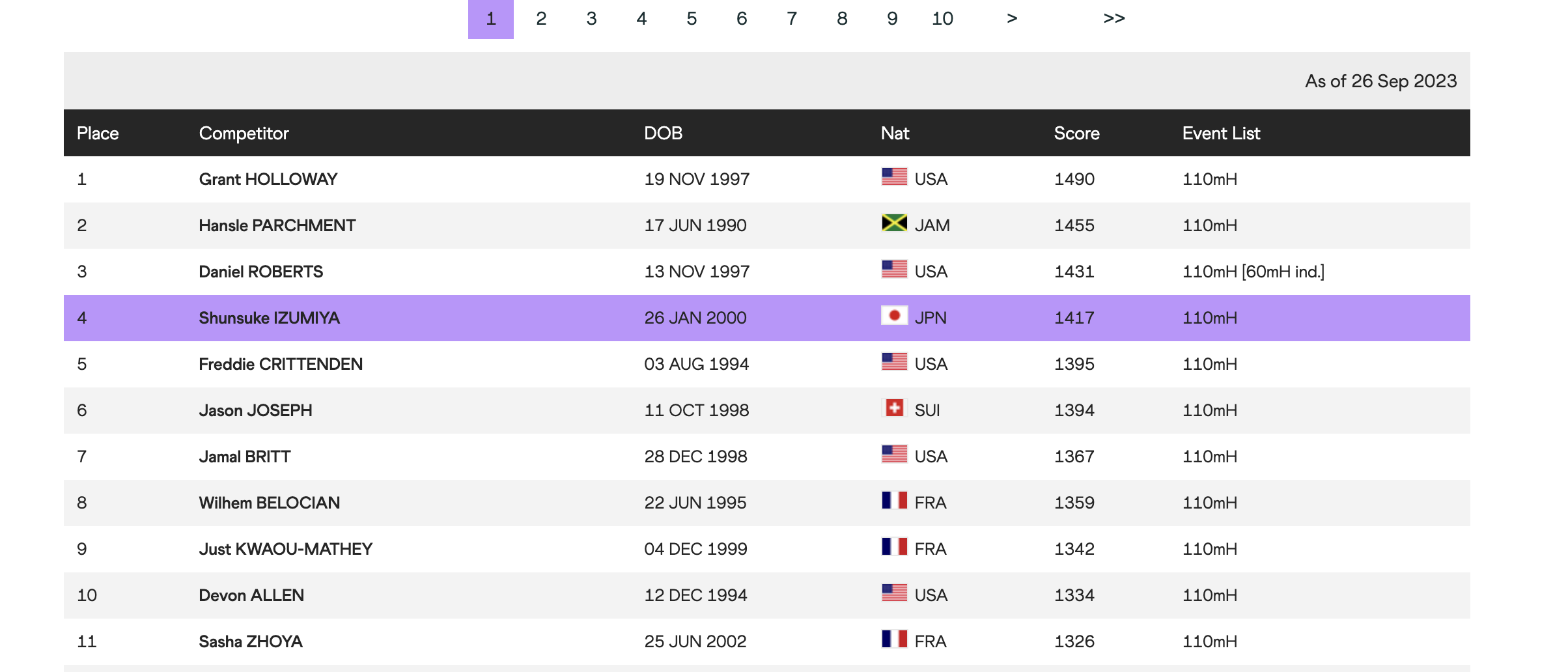The height and width of the screenshot is (672, 1568).
Task: Open Grant HOLLOWAY's profile
Action: click(x=268, y=179)
